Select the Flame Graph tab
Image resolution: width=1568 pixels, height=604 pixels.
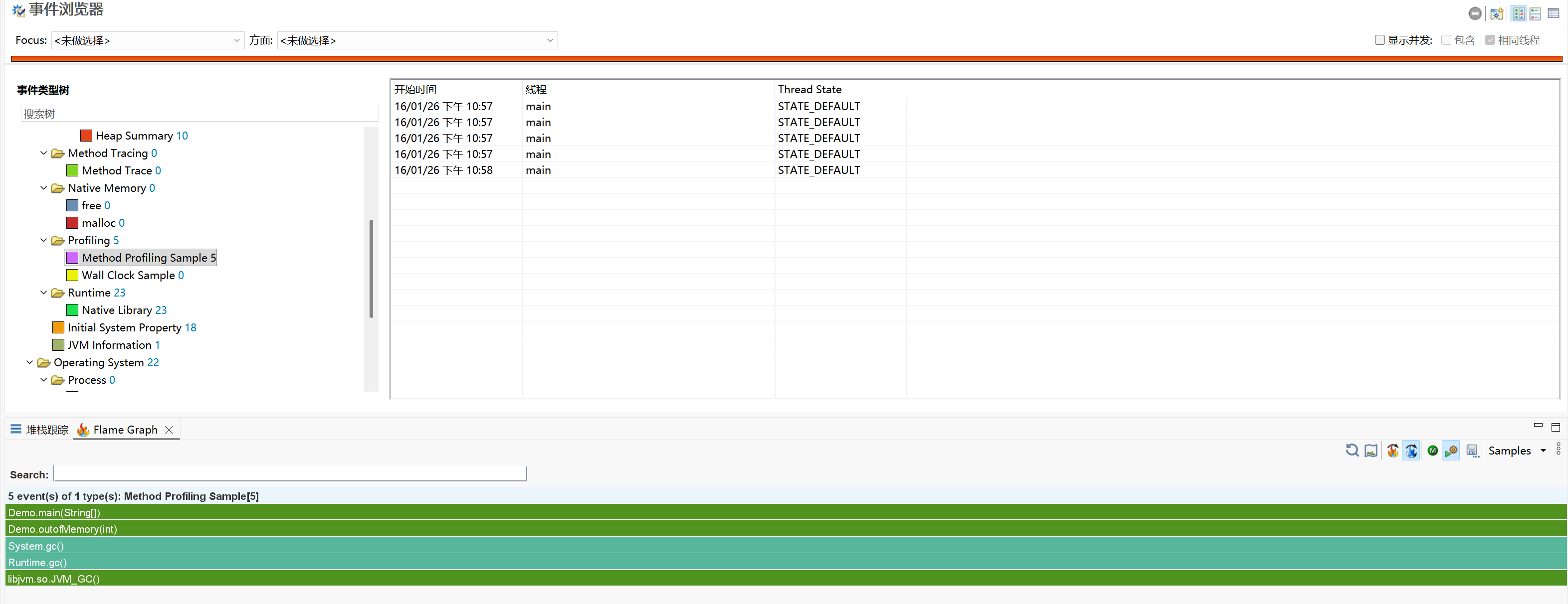(125, 430)
